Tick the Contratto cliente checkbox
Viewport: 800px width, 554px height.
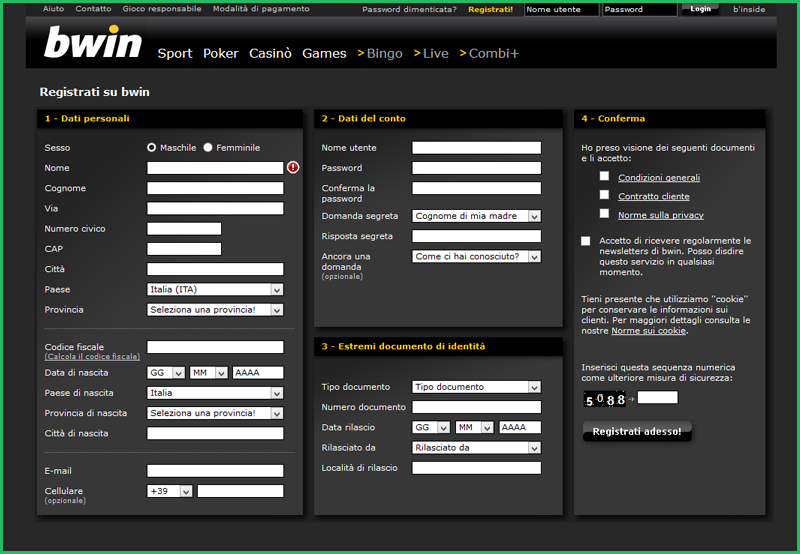click(x=605, y=195)
